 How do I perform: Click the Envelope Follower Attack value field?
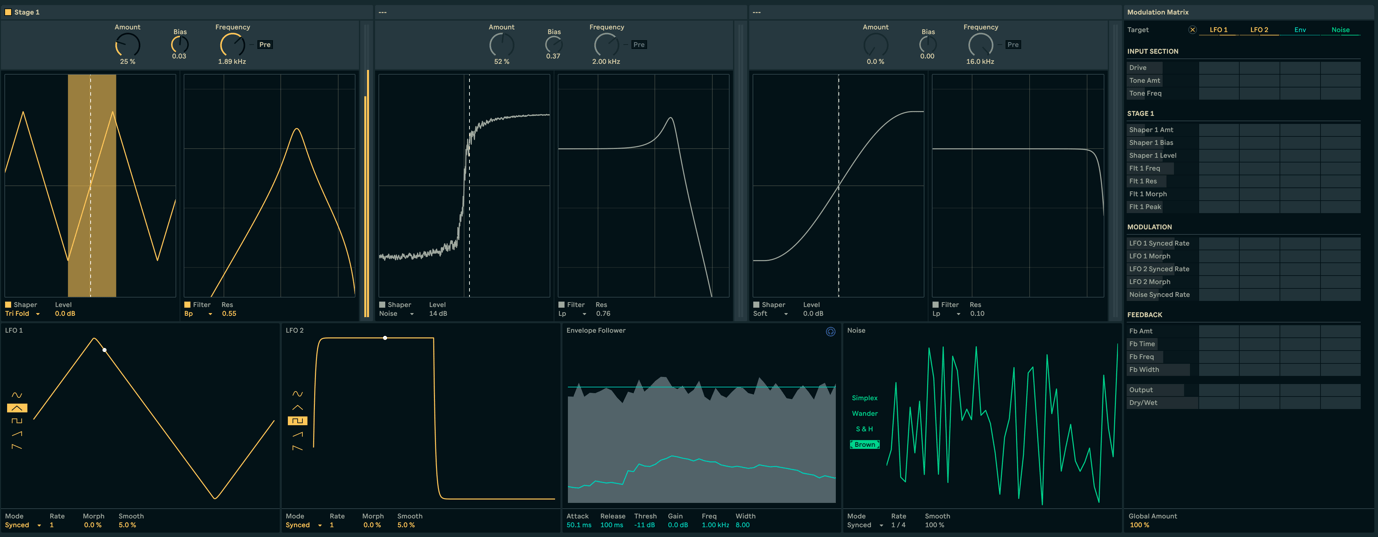pos(578,525)
